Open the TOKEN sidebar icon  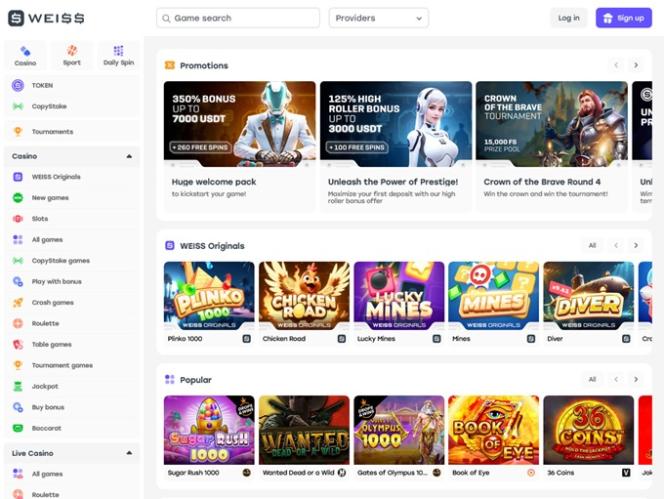17,85
